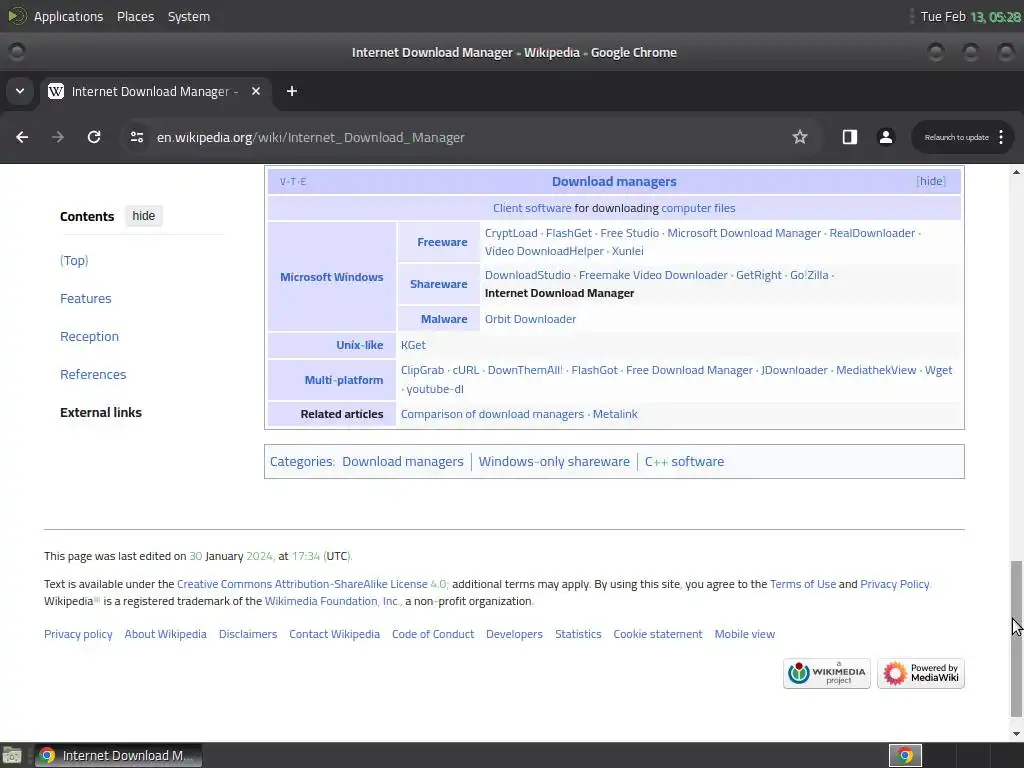Open a new browser tab

click(x=292, y=91)
